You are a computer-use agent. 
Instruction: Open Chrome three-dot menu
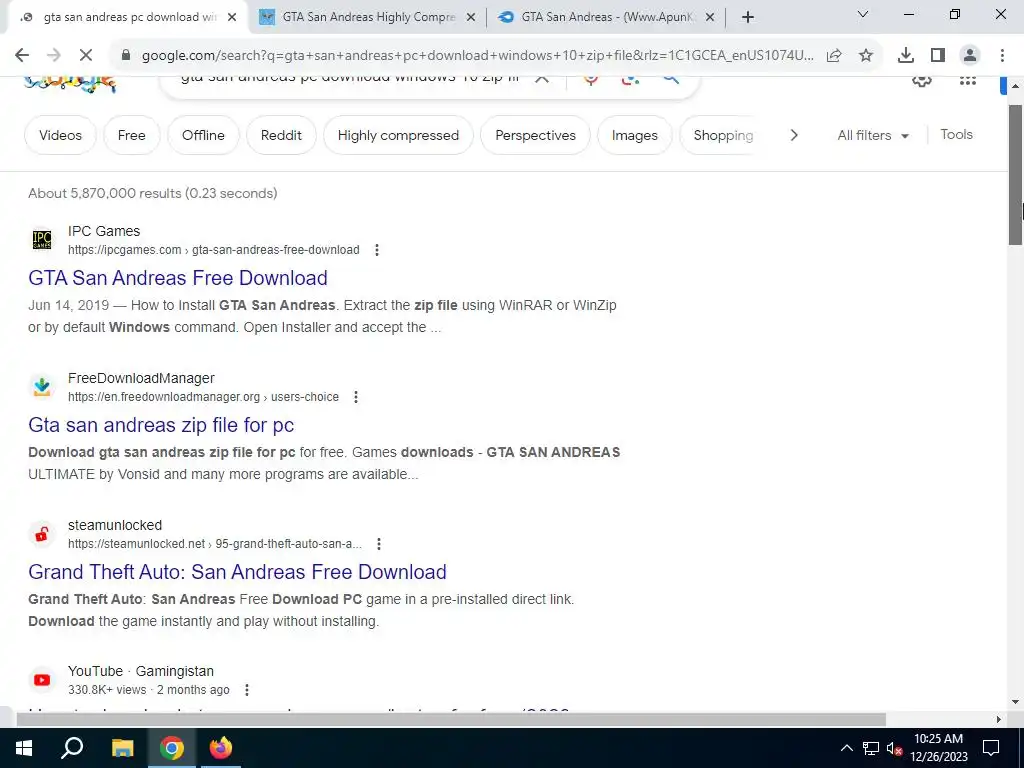pos(1002,56)
